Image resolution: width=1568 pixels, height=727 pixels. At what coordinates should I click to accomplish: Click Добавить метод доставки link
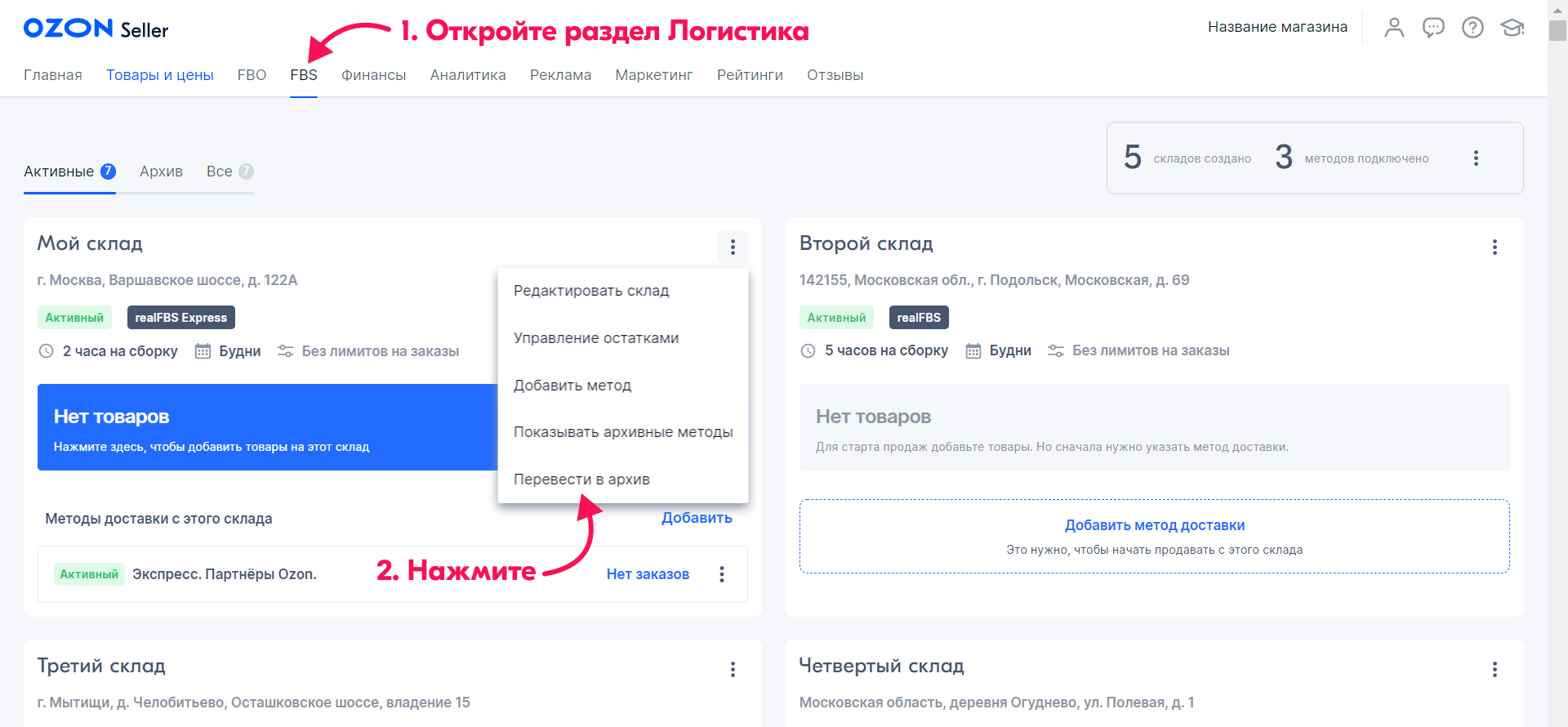tap(1154, 525)
